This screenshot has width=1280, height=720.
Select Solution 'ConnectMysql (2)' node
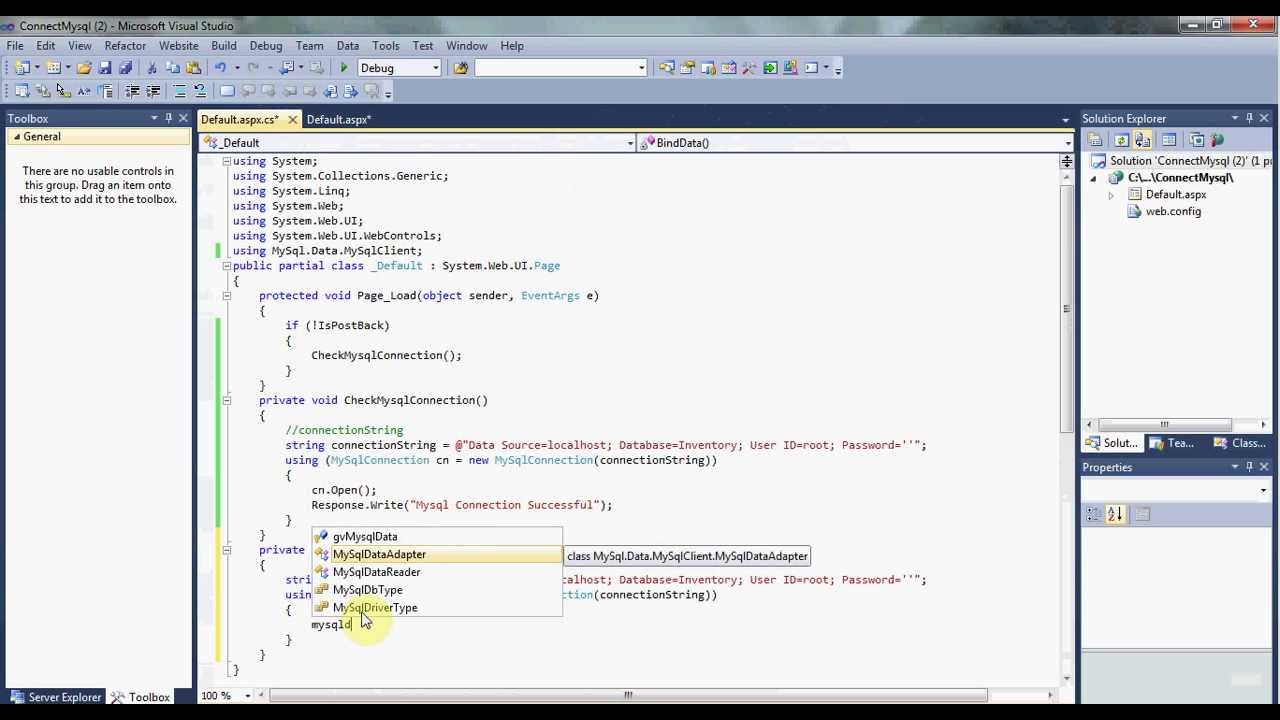[x=1190, y=161]
